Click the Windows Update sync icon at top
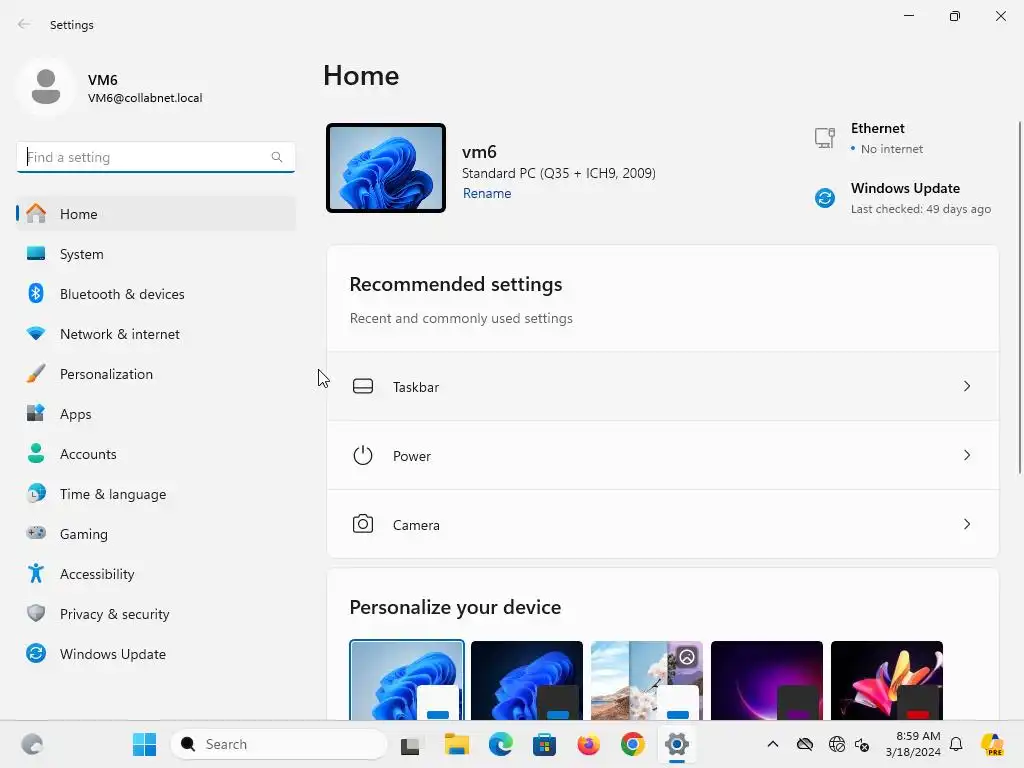Viewport: 1024px width, 768px height. [825, 198]
